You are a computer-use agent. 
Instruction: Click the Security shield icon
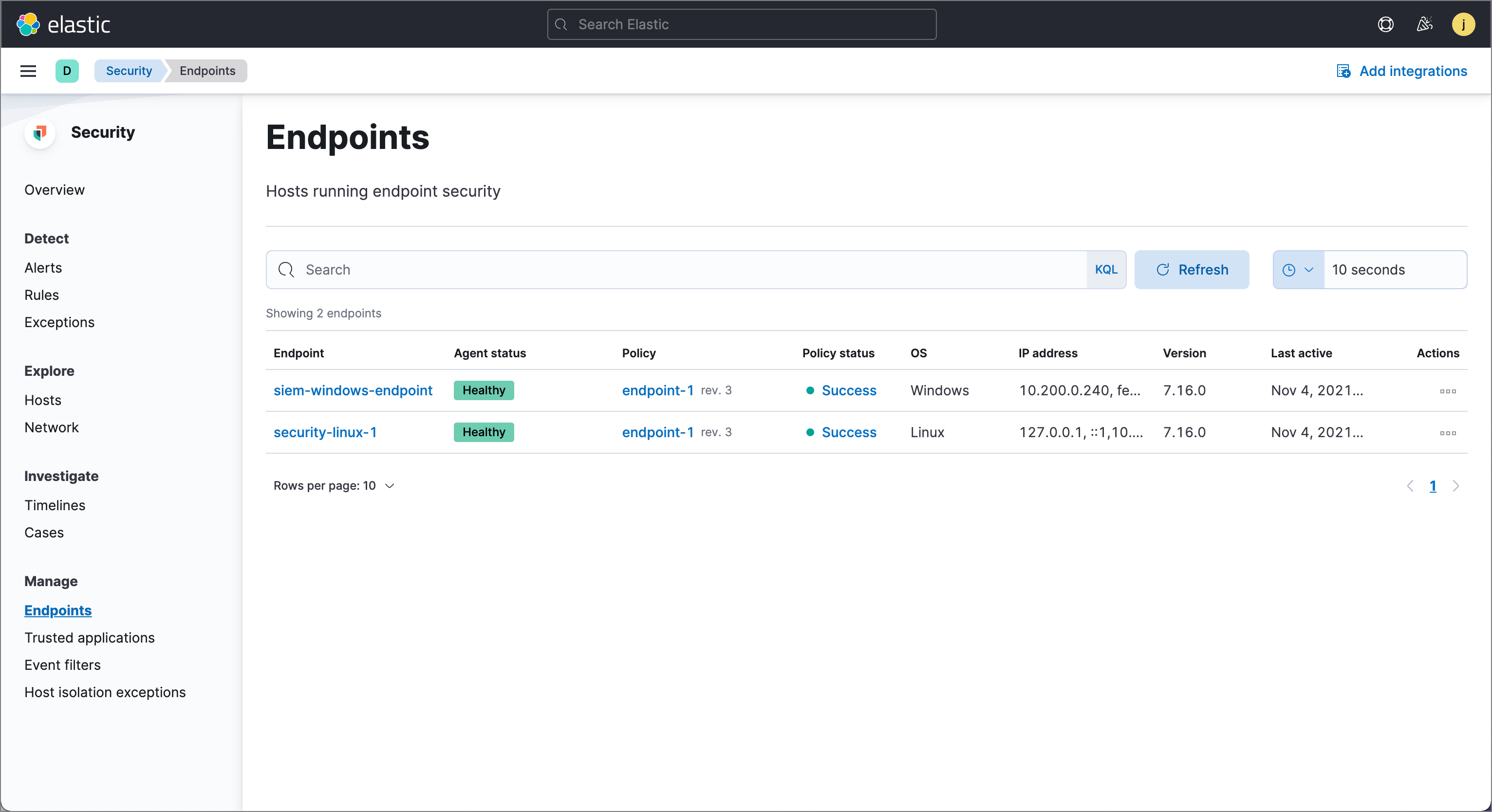coord(40,133)
